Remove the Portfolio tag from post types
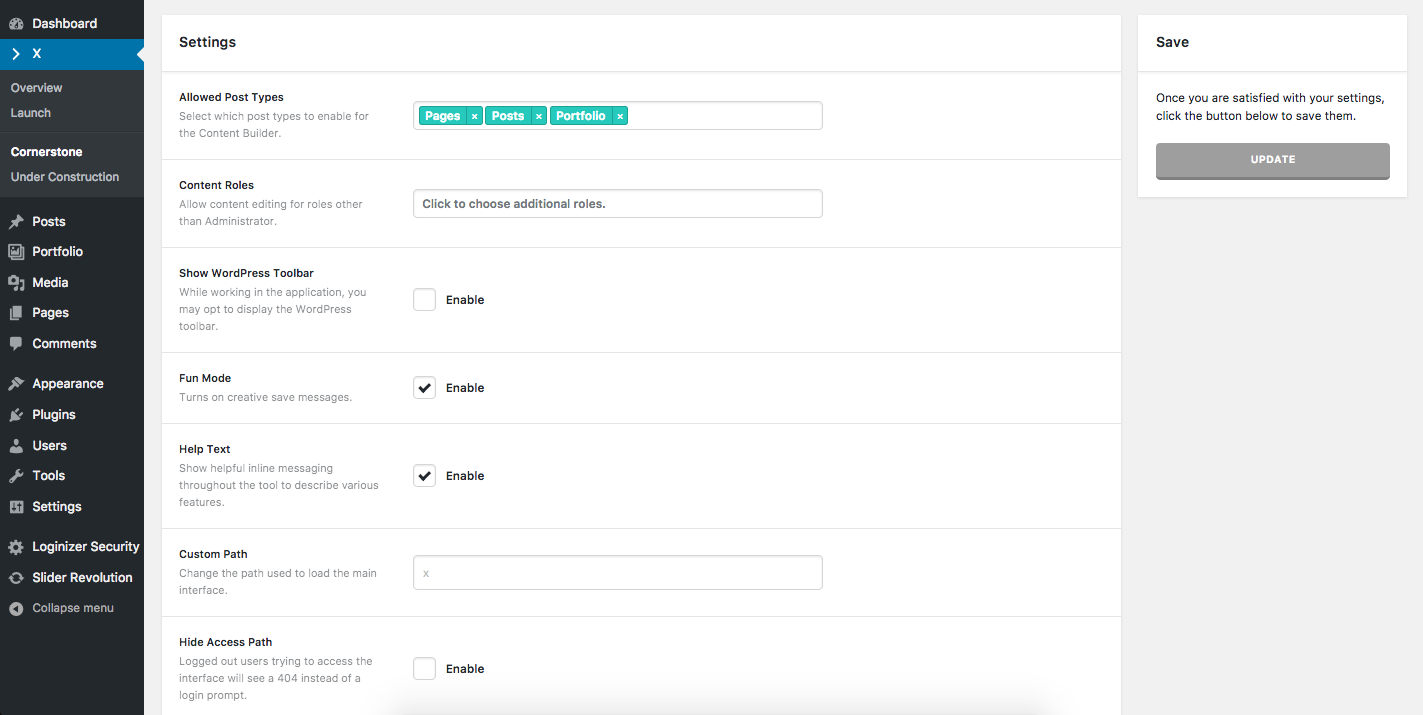The height and width of the screenshot is (715, 1423). (620, 116)
